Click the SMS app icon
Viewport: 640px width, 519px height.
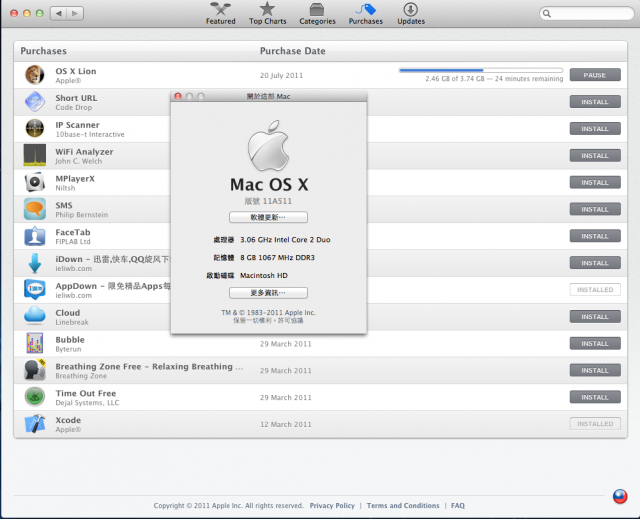[35, 209]
